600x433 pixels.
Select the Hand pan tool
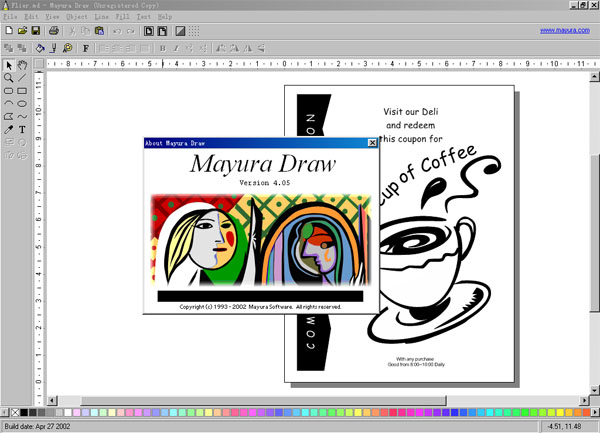tap(23, 65)
